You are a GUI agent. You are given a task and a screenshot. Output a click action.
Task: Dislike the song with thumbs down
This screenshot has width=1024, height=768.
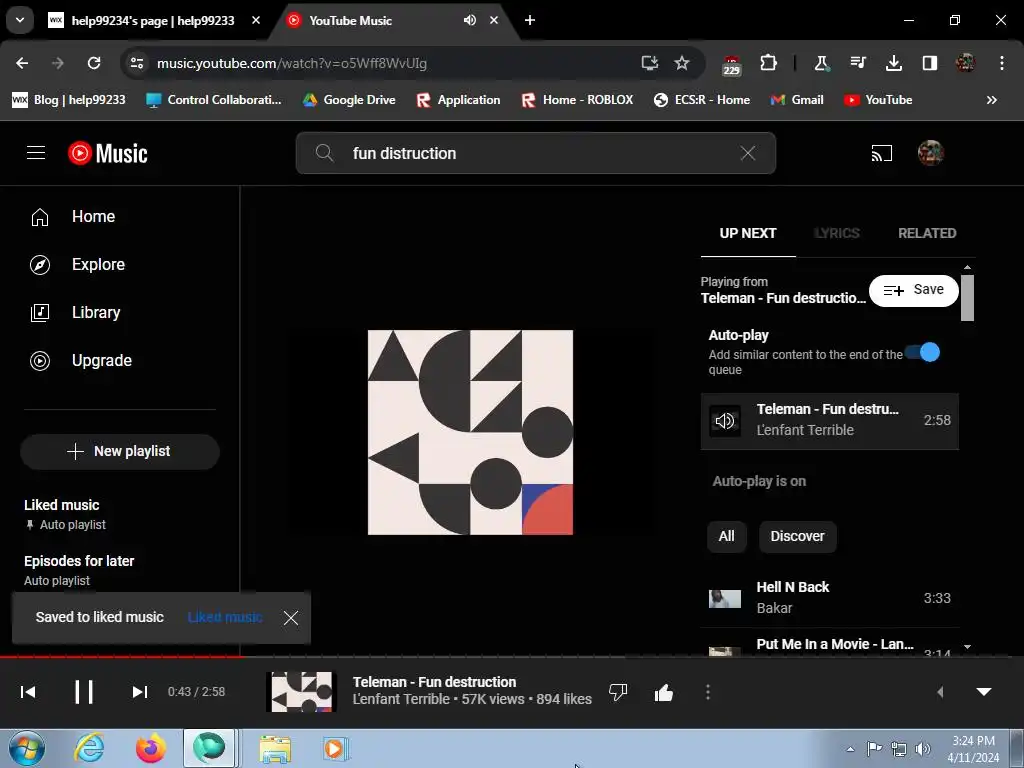click(618, 692)
